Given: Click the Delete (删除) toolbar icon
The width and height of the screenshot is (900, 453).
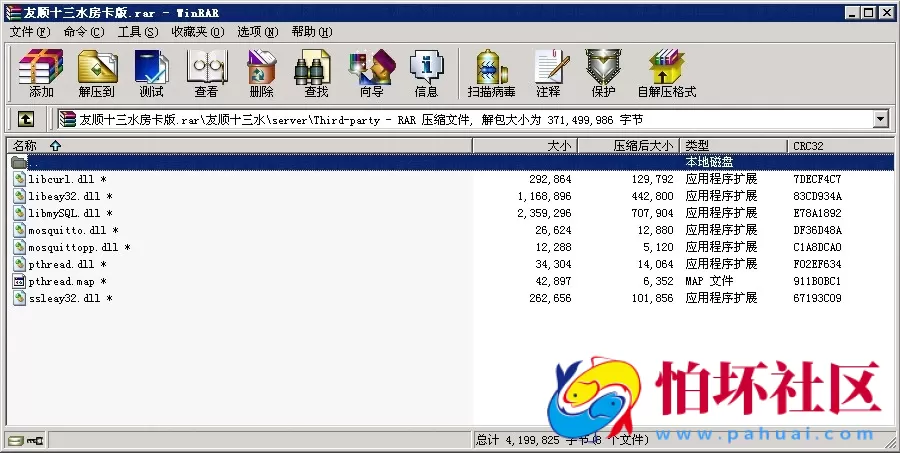Looking at the screenshot, I should click(x=262, y=73).
